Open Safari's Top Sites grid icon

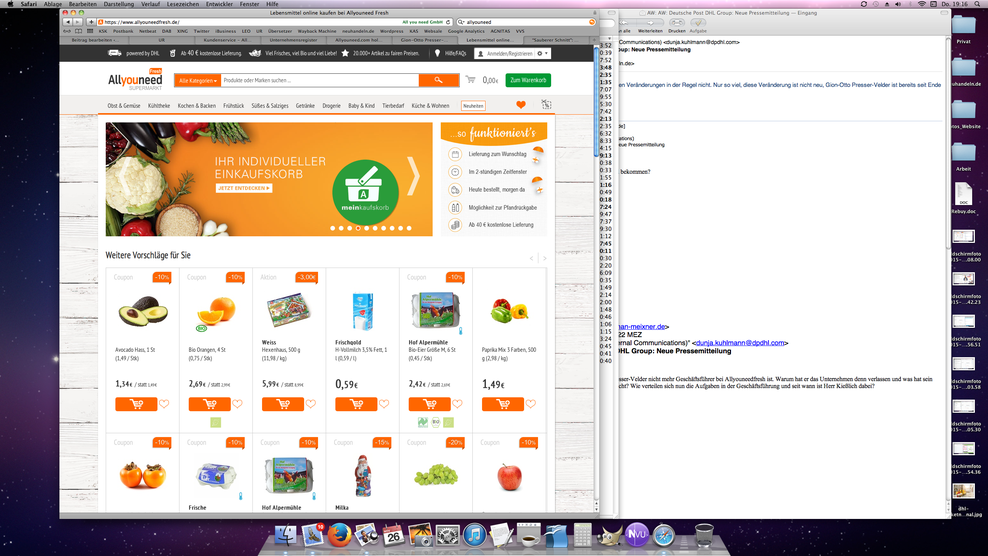point(90,31)
